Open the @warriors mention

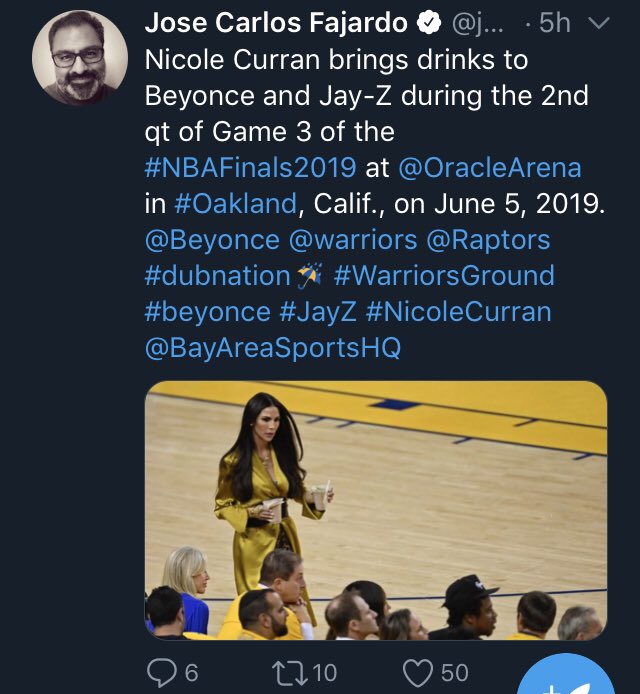352,240
